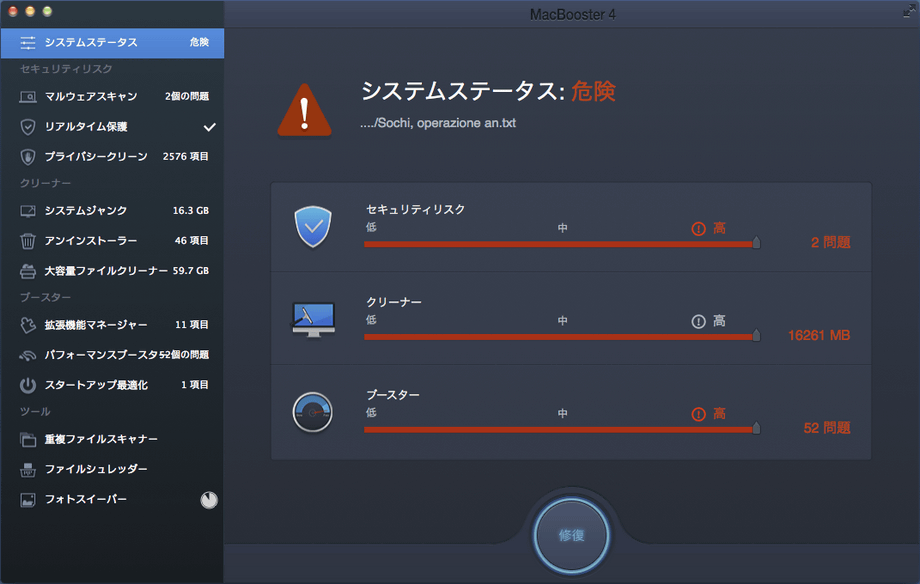Select システムジャンク in the sidebar
This screenshot has height=584, width=920.
[x=86, y=211]
